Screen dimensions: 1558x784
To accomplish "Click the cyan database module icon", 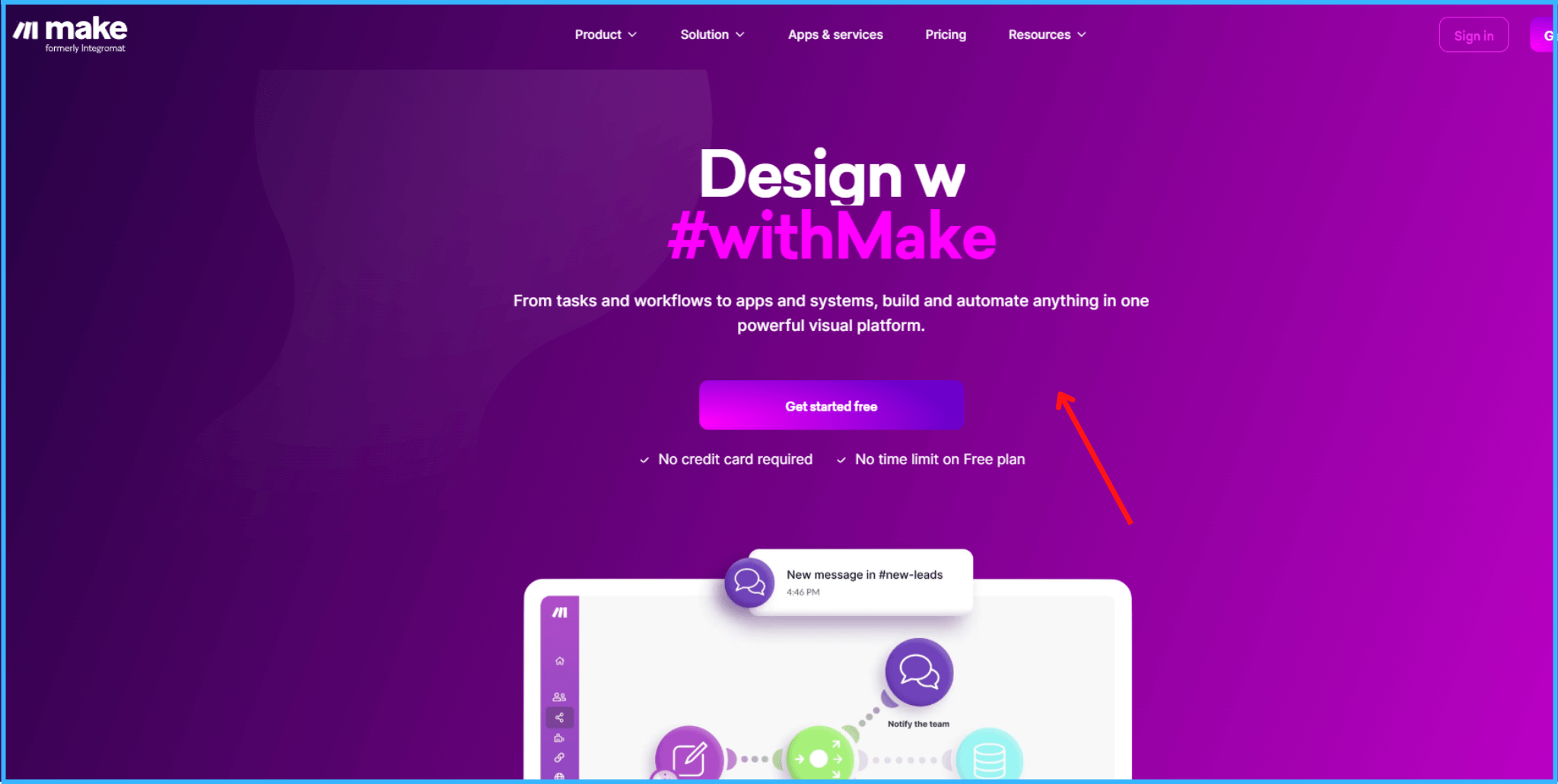I will (989, 757).
